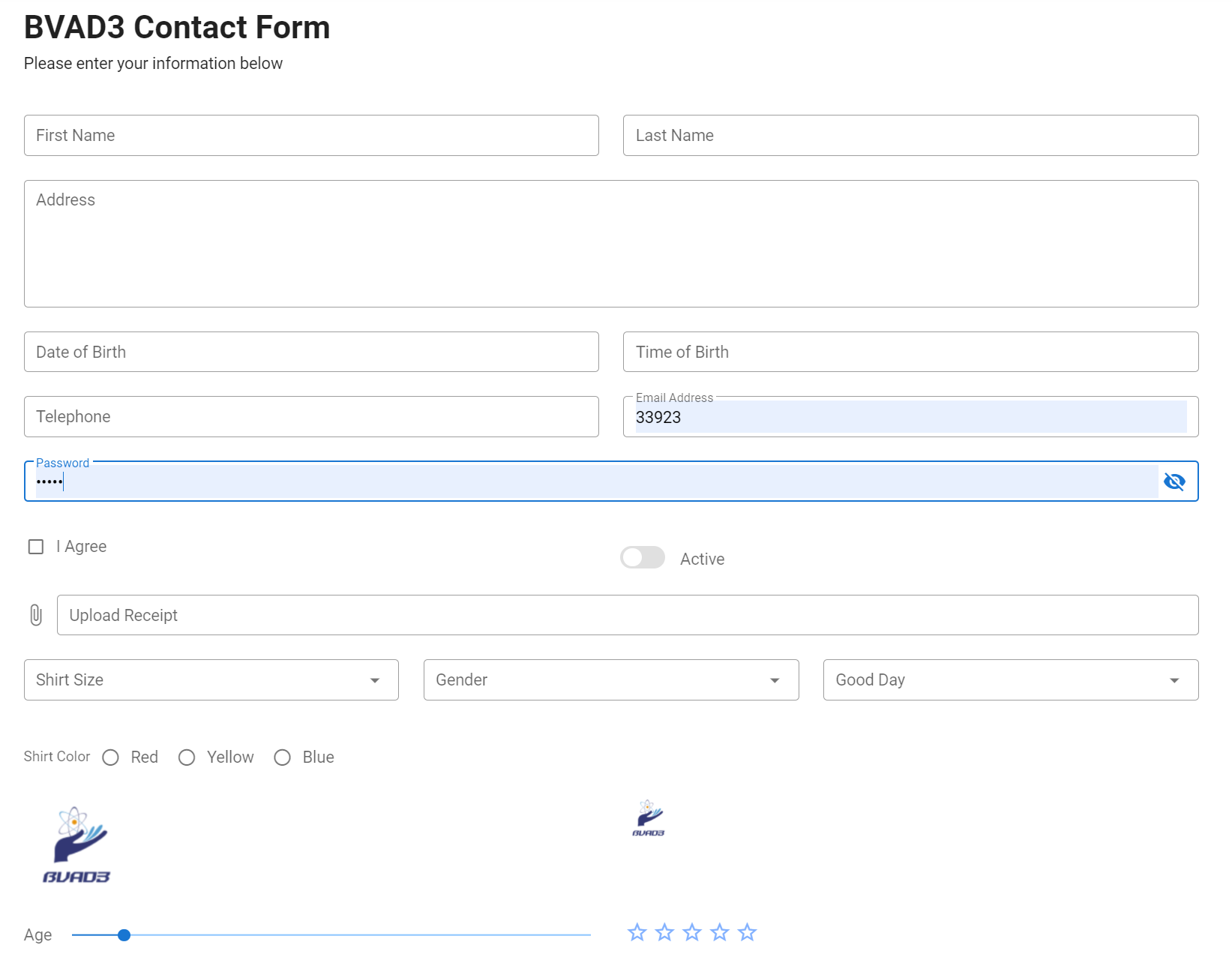
Task: Open the Shirt Size dropdown
Action: 211,680
